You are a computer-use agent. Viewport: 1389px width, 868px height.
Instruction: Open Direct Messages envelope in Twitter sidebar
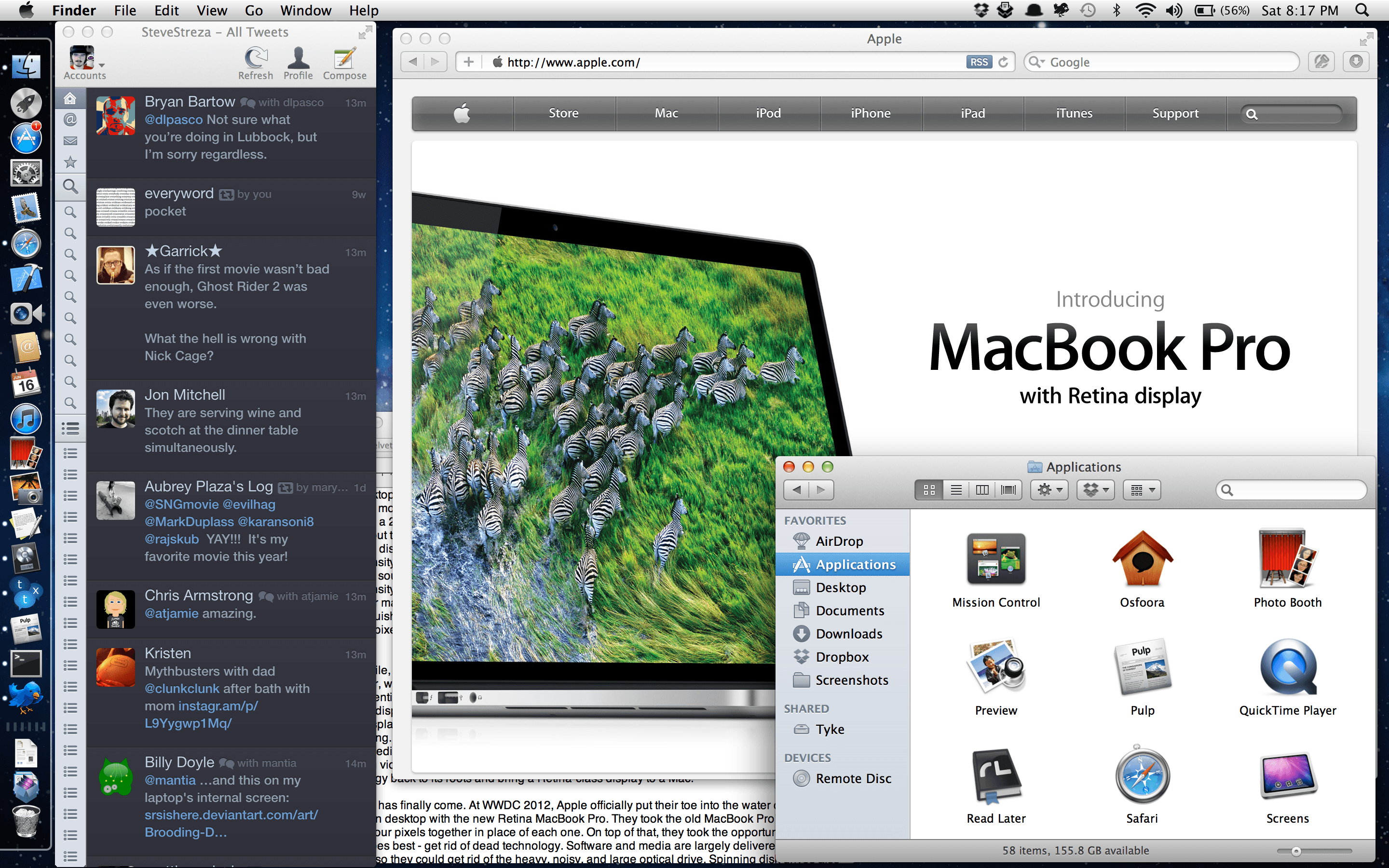pyautogui.click(x=70, y=141)
